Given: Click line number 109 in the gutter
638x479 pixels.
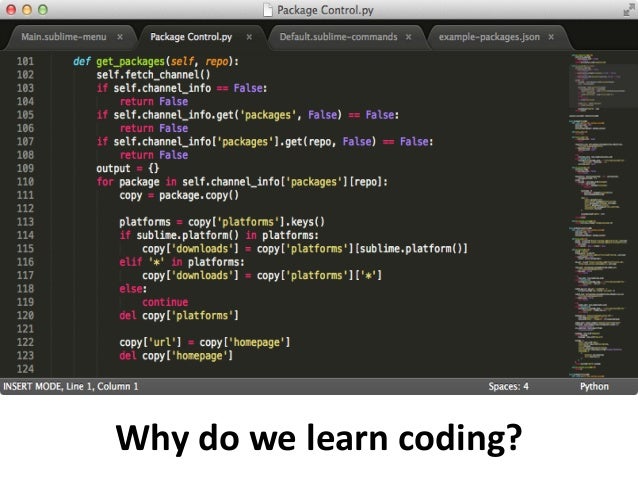Looking at the screenshot, I should (25, 168).
